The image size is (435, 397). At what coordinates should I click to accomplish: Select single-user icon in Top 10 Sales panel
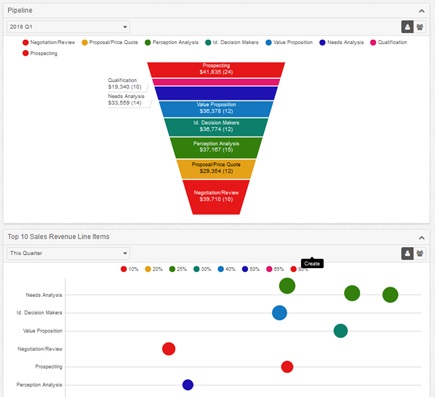tap(407, 253)
